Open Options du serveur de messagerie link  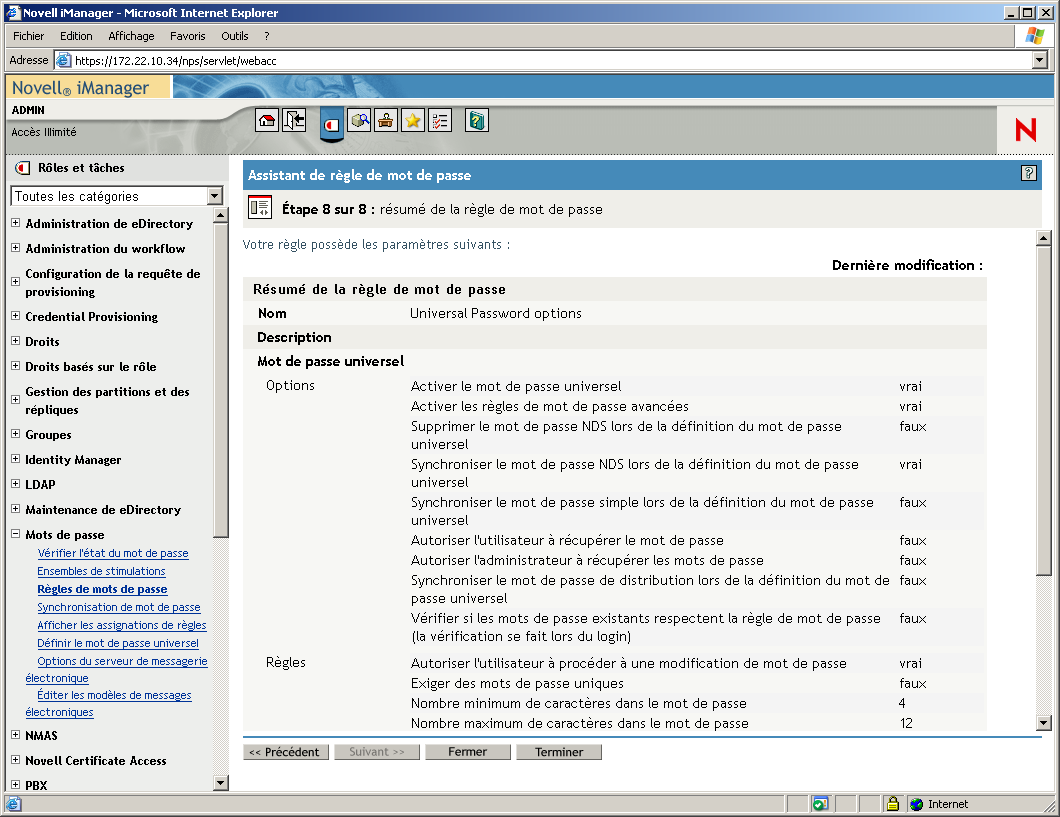[x=122, y=661]
